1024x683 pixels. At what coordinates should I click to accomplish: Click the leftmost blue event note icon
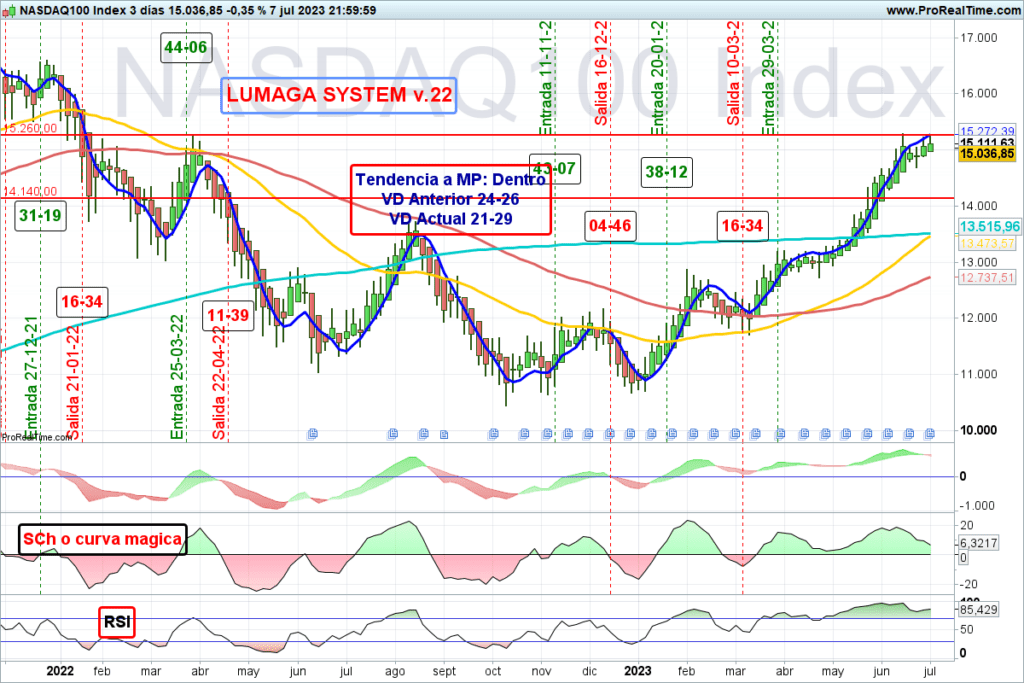[x=312, y=434]
